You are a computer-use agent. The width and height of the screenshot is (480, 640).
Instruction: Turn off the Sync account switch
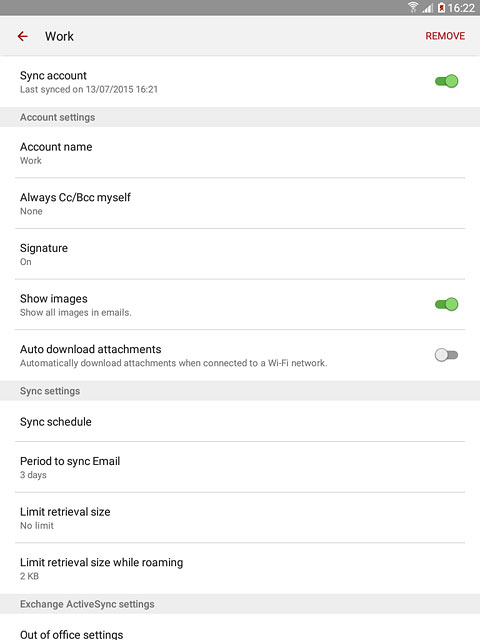tap(446, 81)
